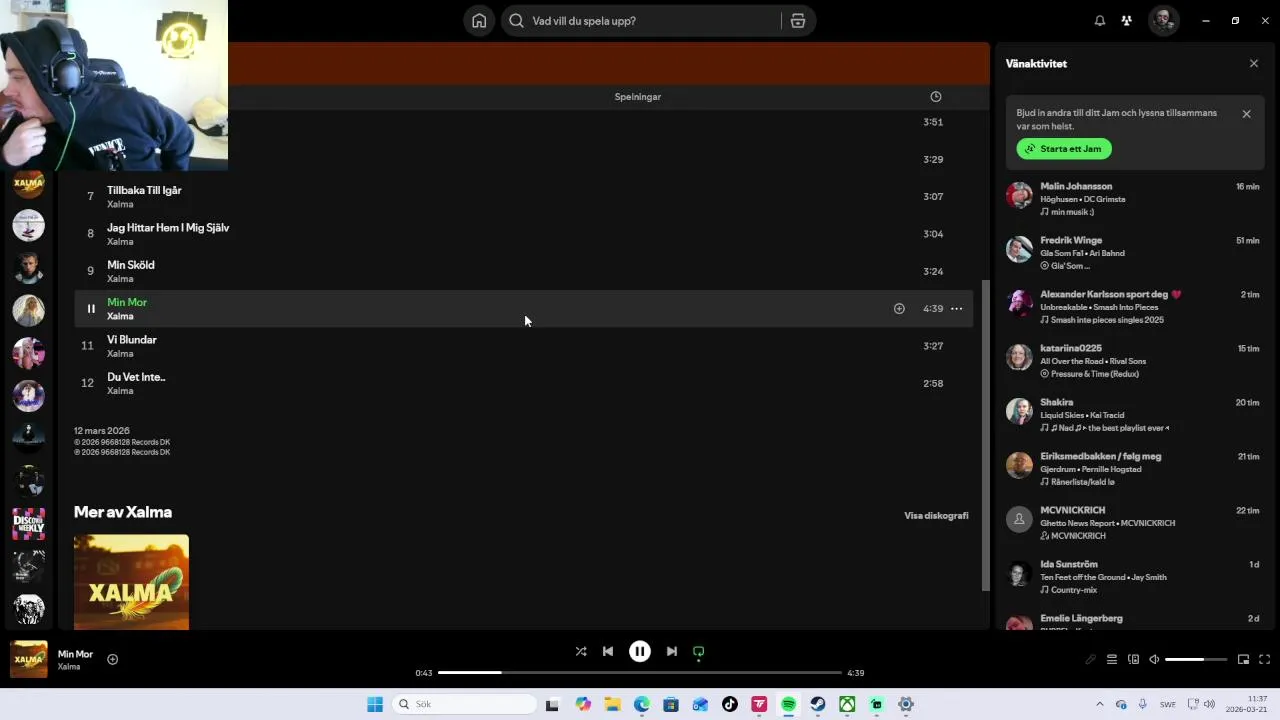Click the main content vertical scrollbar

coord(985,435)
